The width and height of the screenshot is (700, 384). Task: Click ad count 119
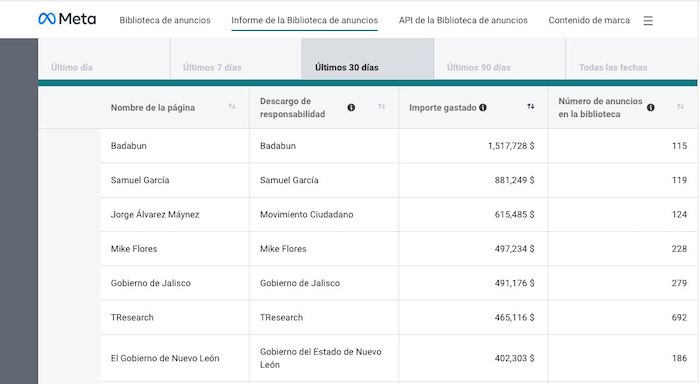click(x=679, y=180)
